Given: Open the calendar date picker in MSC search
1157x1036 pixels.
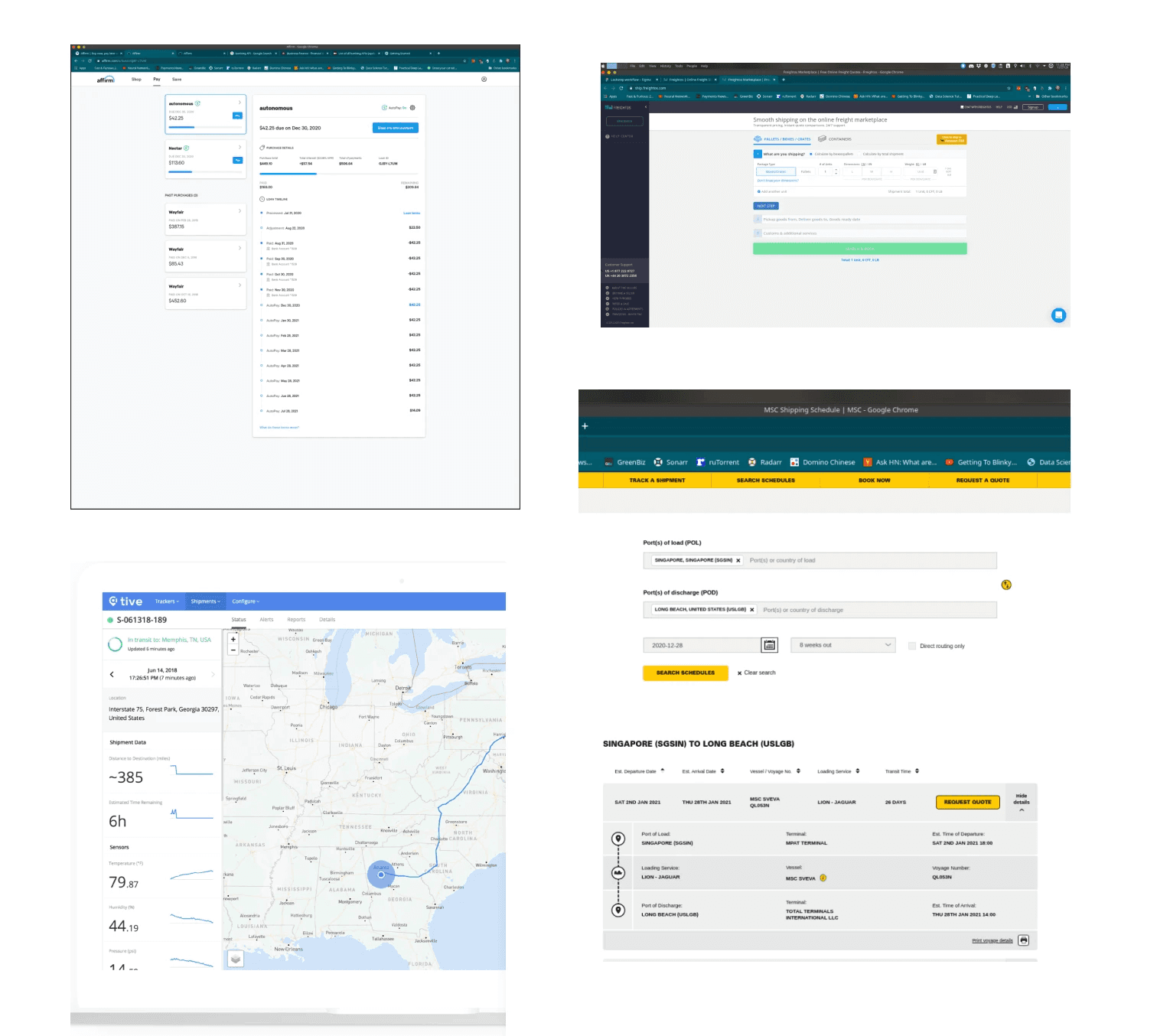Looking at the screenshot, I should tap(770, 645).
